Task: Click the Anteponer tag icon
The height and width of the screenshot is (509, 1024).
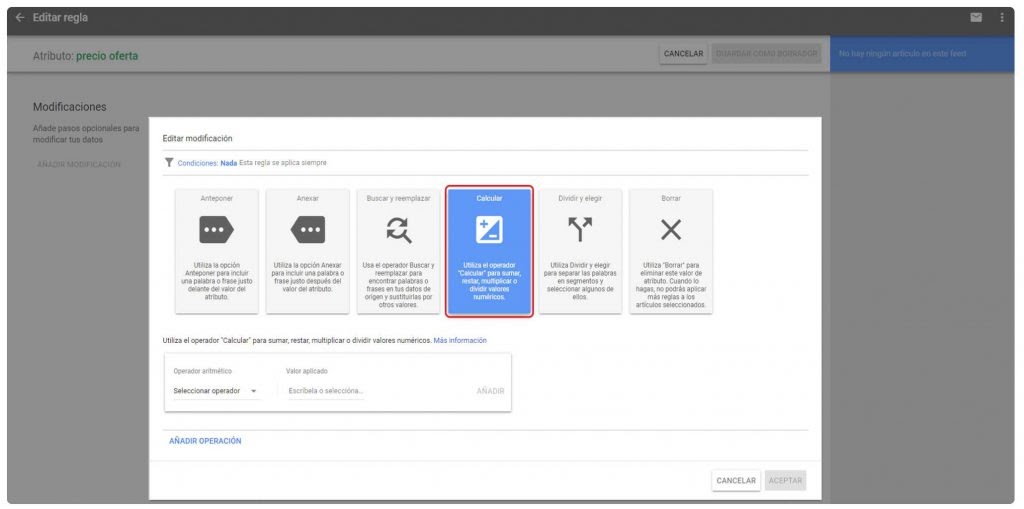Action: coord(216,229)
